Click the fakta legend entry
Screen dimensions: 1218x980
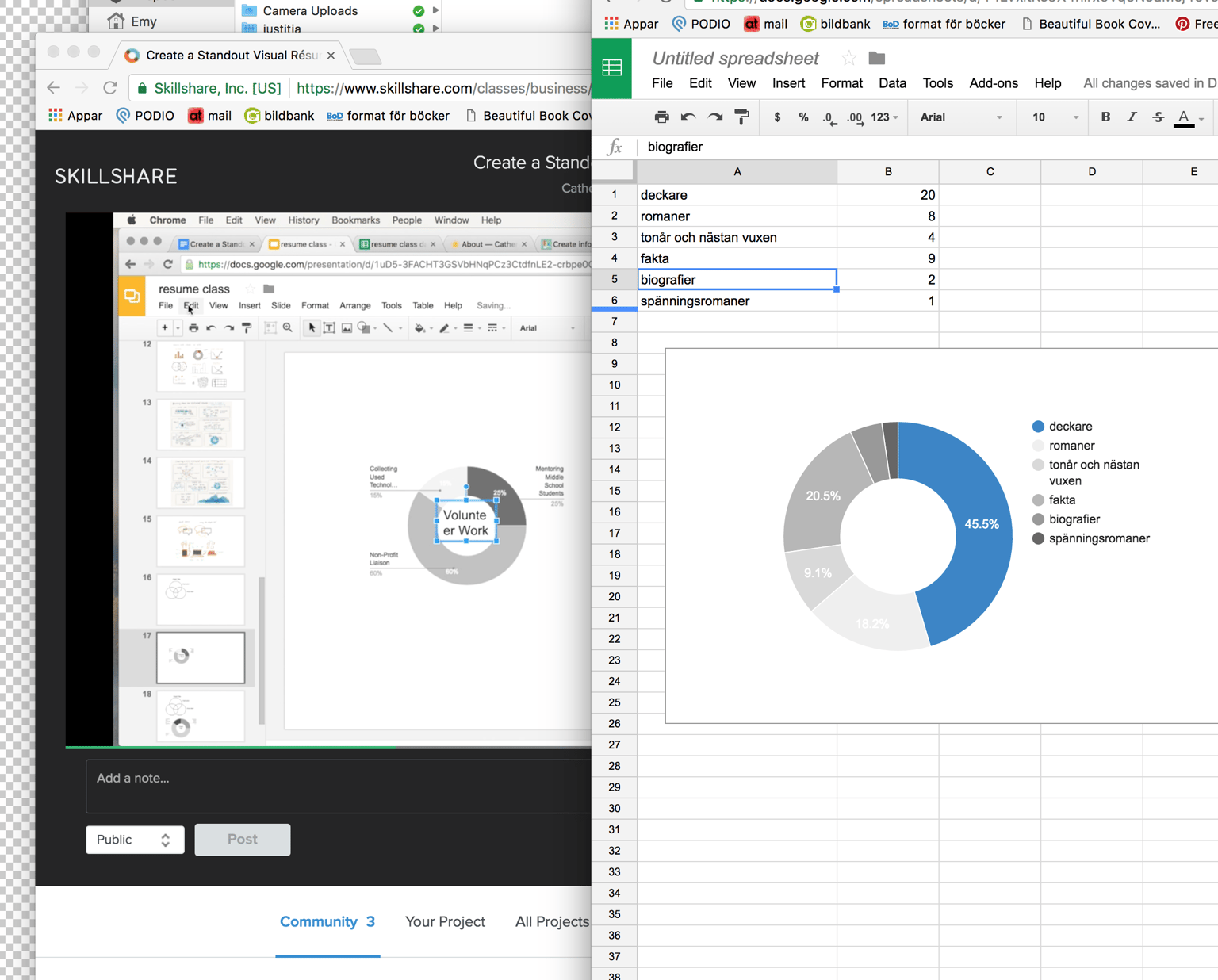point(1053,500)
